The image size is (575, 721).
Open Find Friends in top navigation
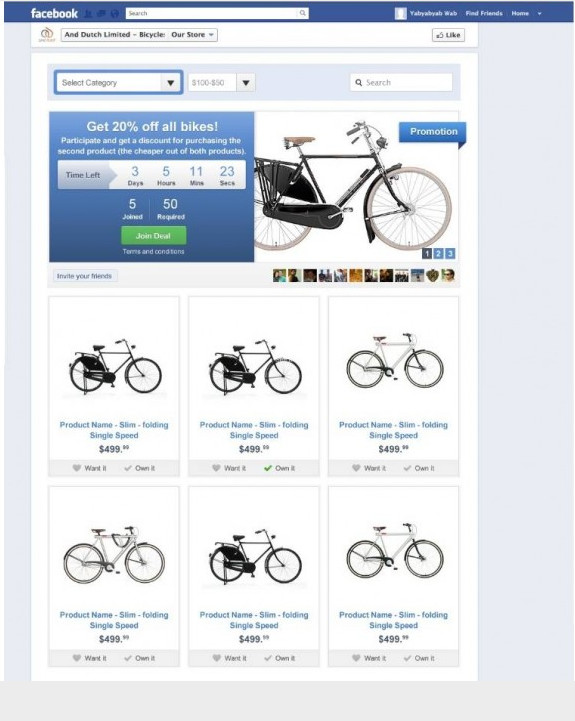pos(484,13)
